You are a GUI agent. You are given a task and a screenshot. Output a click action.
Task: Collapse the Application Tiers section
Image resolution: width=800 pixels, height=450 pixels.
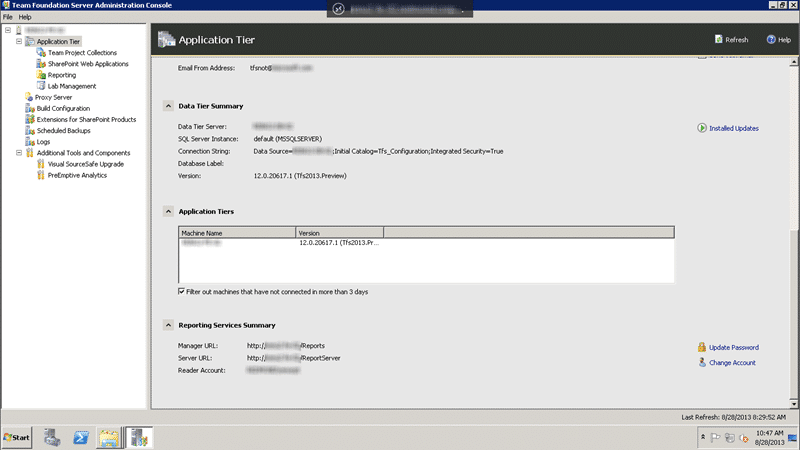(168, 211)
